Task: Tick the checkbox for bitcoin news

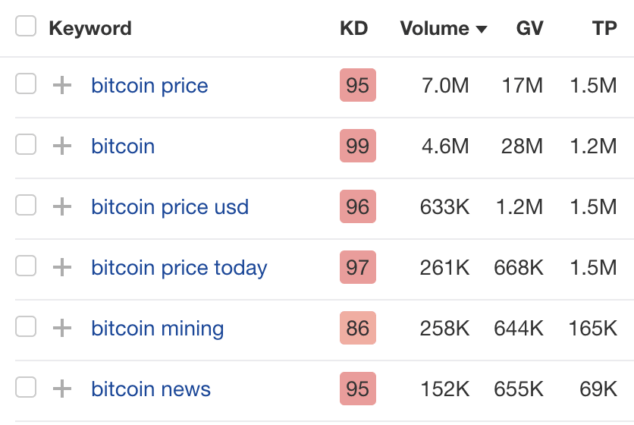Action: [x=26, y=388]
